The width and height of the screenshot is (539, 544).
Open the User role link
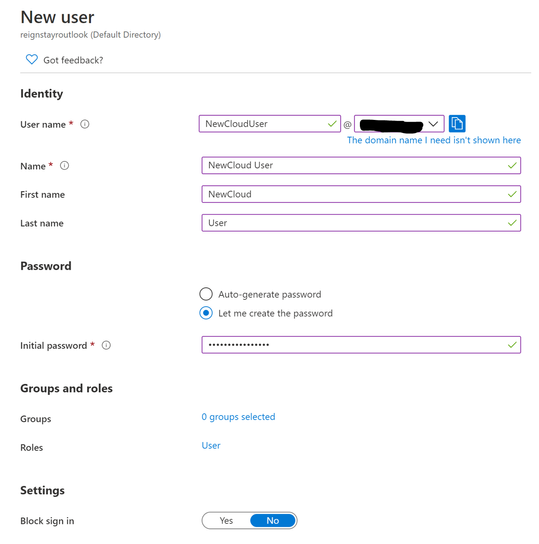211,445
